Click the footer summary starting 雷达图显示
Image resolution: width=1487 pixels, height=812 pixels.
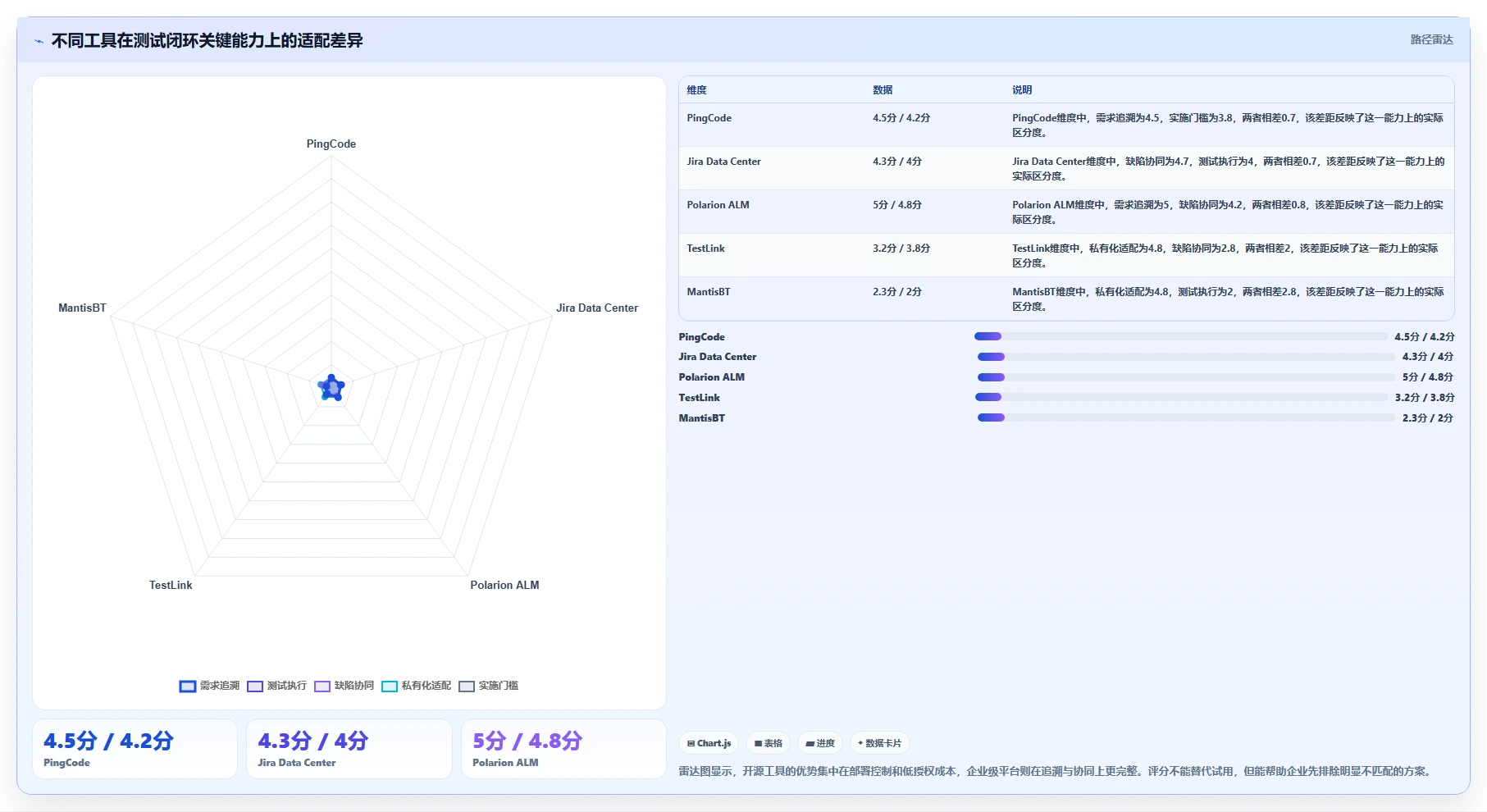click(x=1055, y=771)
